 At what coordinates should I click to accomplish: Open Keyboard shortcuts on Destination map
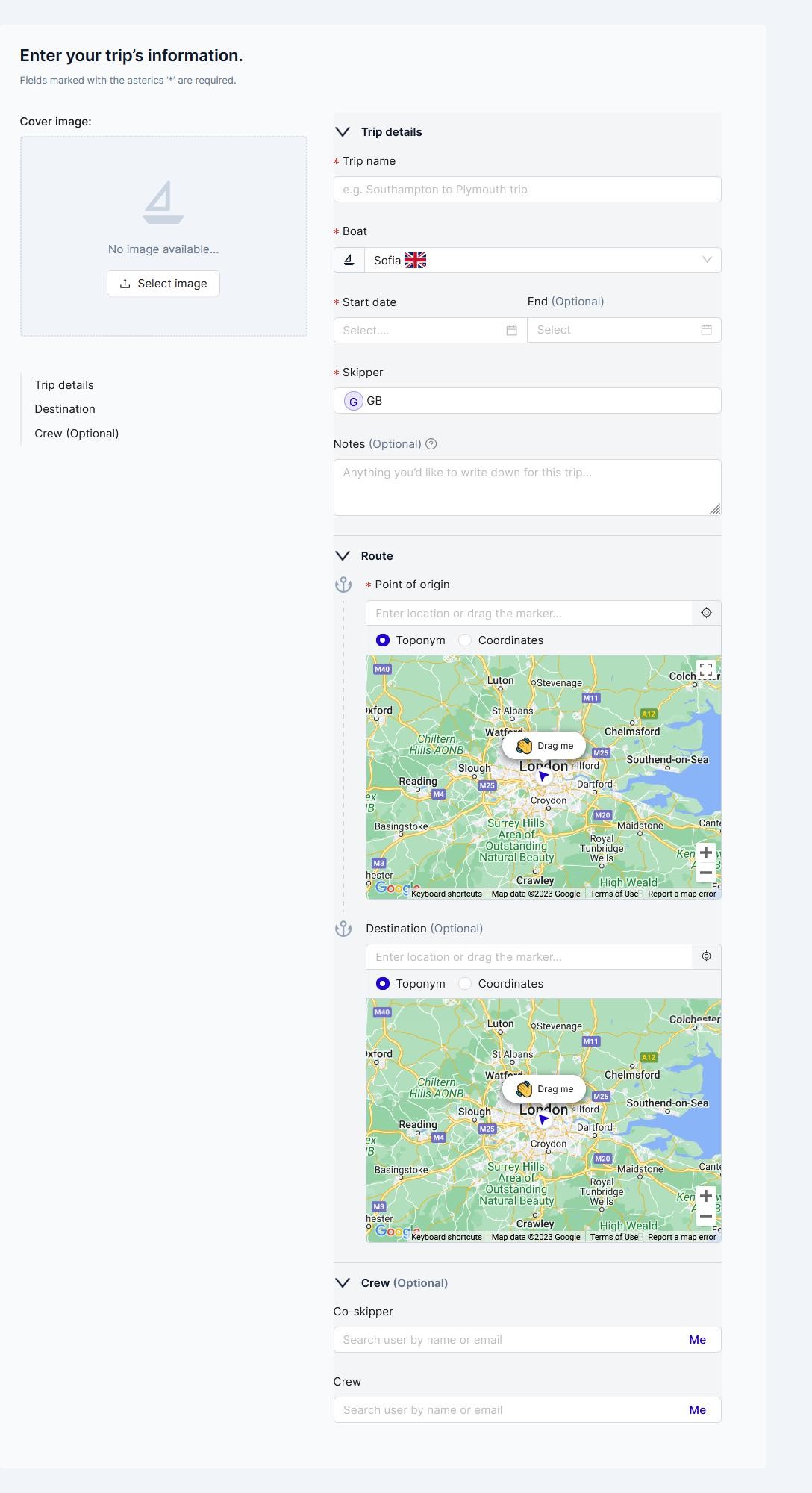click(446, 1237)
